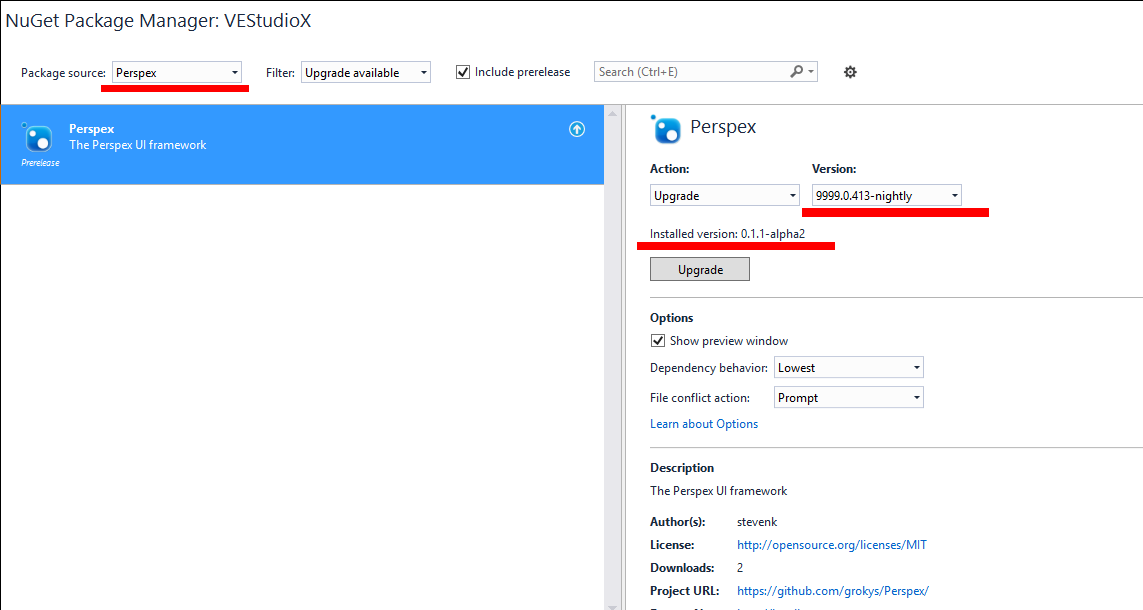This screenshot has height=610, width=1143.
Task: Click the Installed version: 0.1.1-alpha2 text
Action: pos(727,234)
